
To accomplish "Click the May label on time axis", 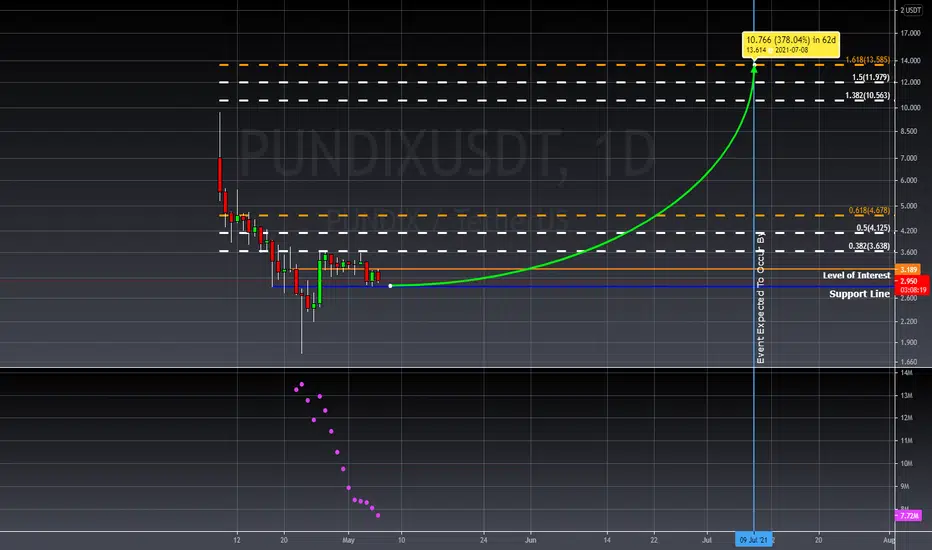I will tap(348, 540).
